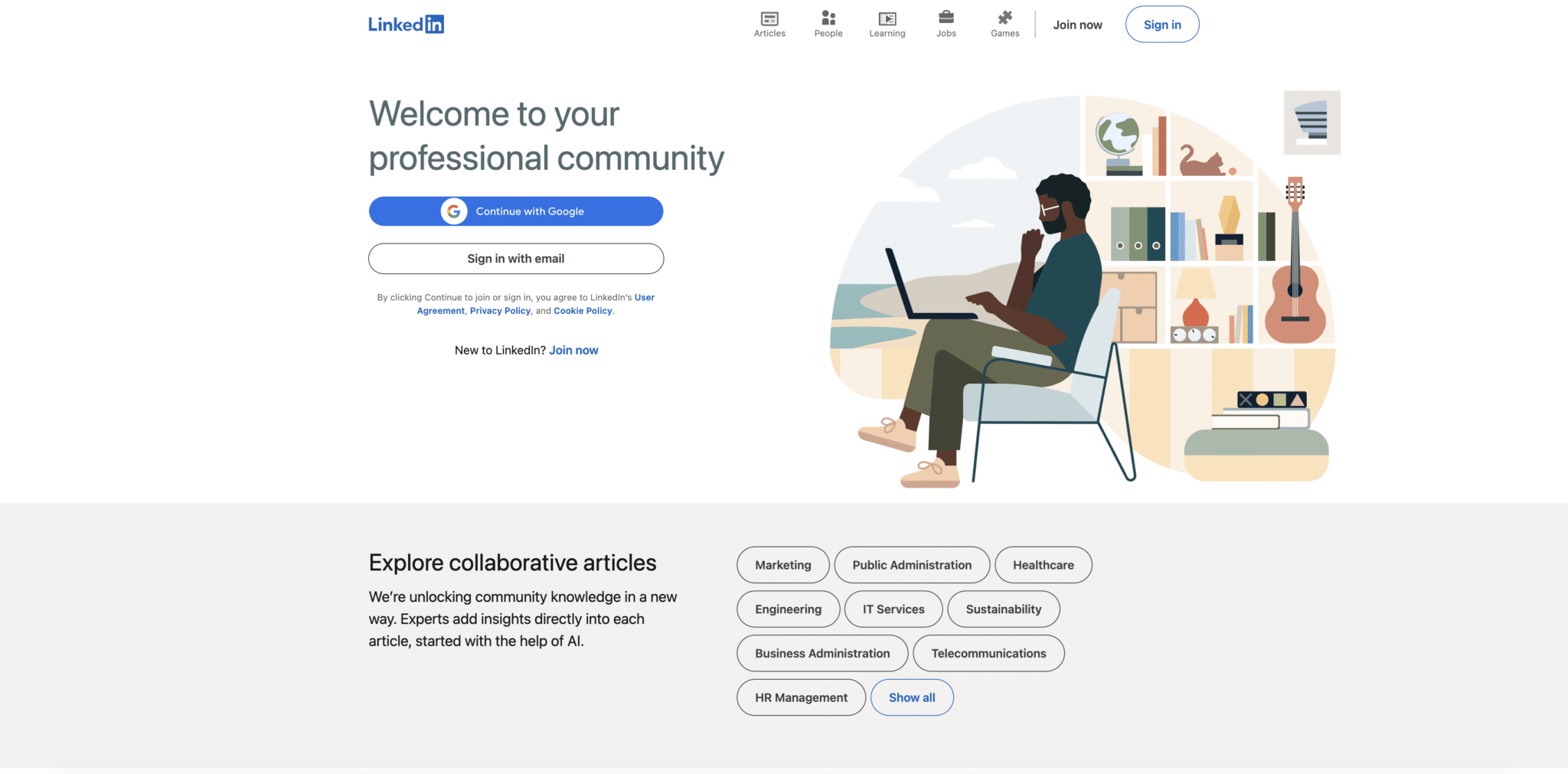Select the Telecommunications topic
Viewport: 1568px width, 774px height.
988,653
